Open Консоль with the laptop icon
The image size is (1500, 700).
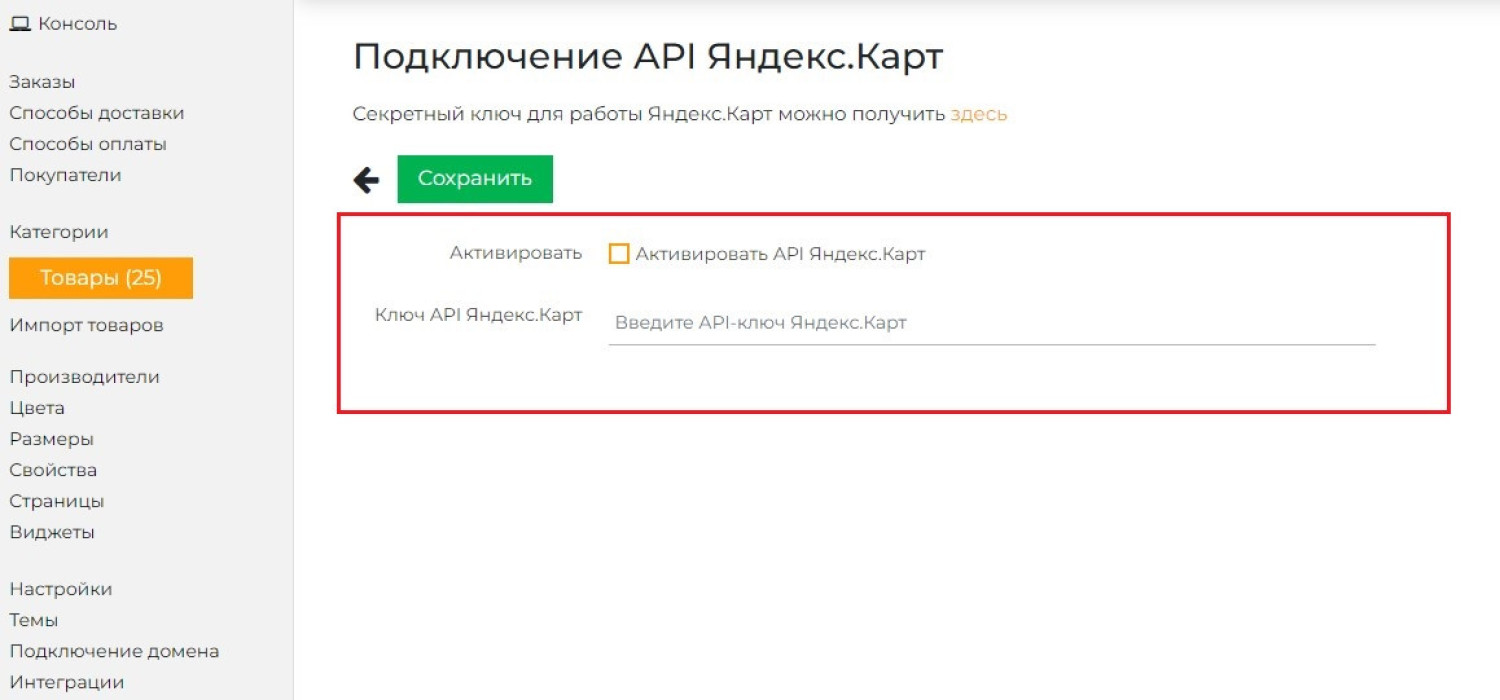[x=64, y=24]
